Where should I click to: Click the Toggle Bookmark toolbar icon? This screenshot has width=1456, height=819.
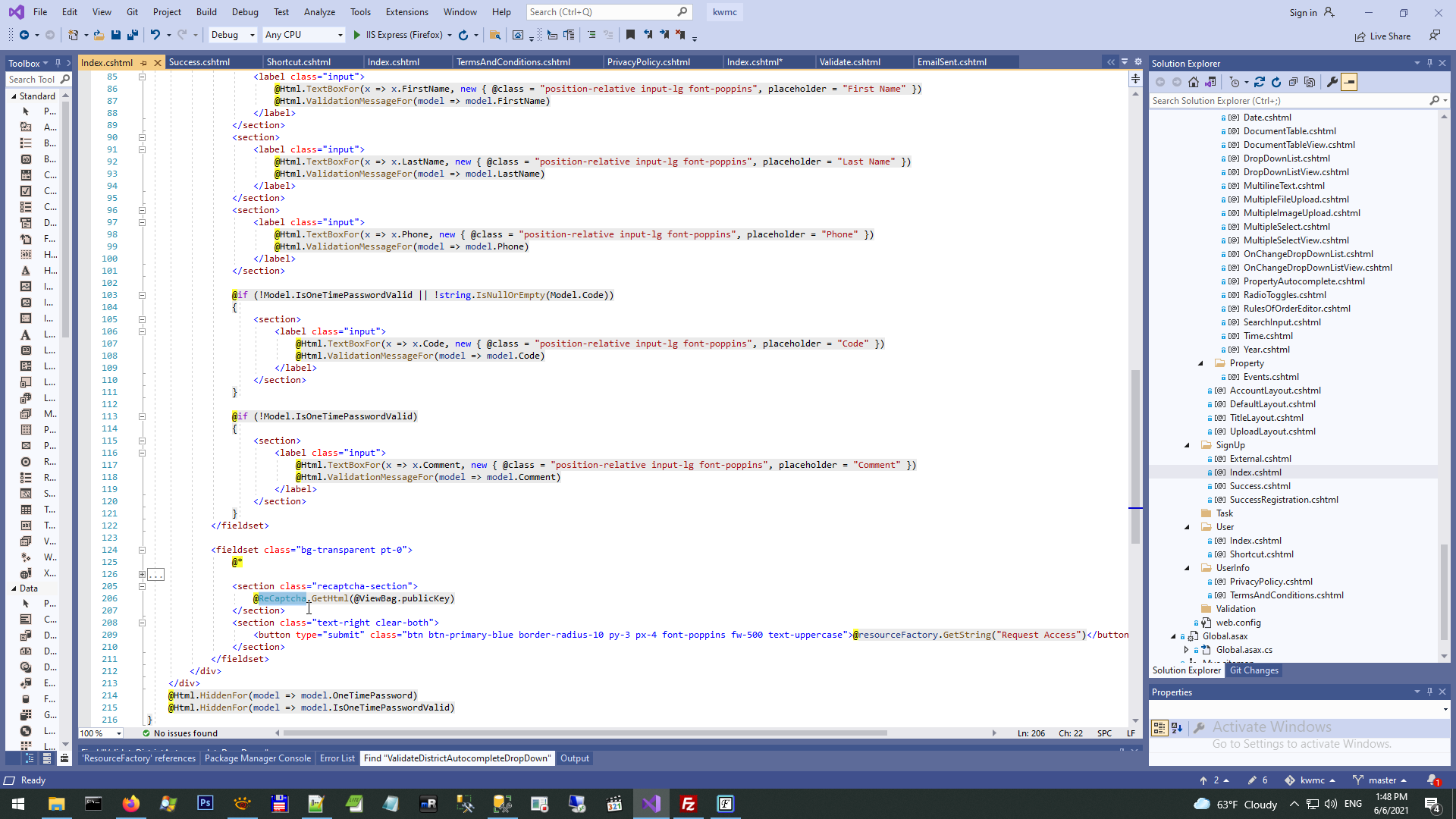630,35
